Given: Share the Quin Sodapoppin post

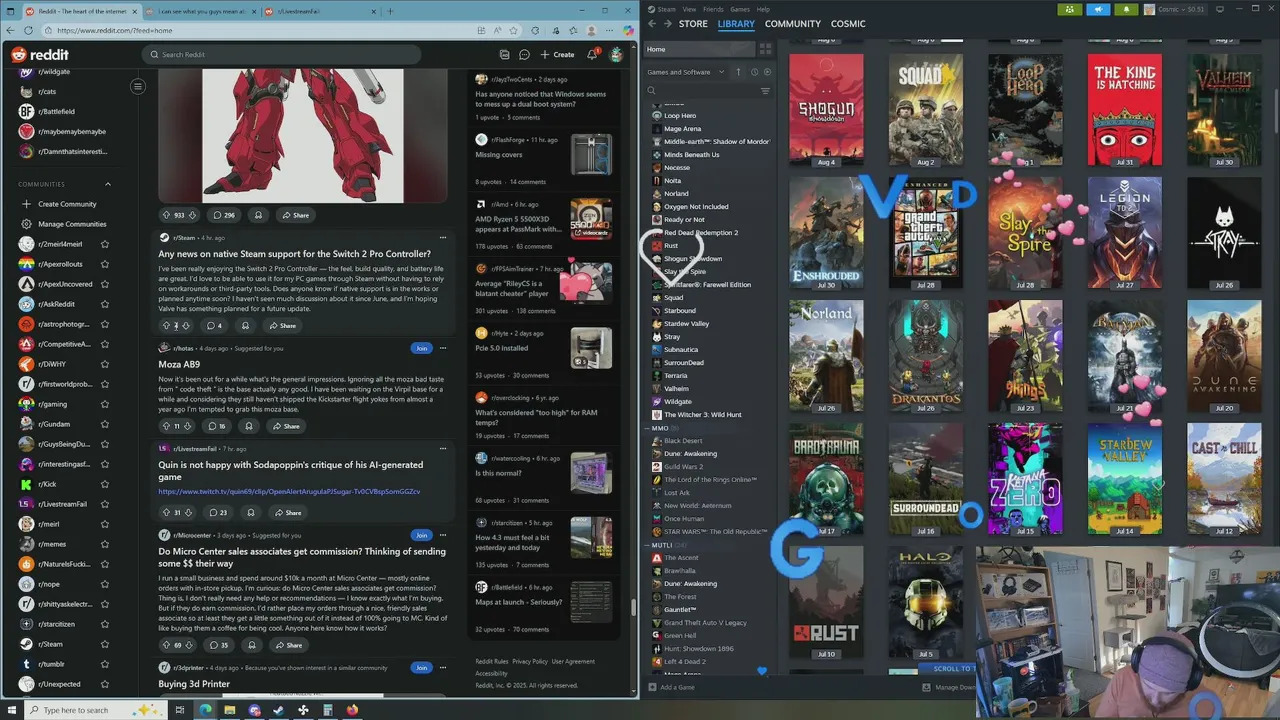Looking at the screenshot, I should click(287, 513).
